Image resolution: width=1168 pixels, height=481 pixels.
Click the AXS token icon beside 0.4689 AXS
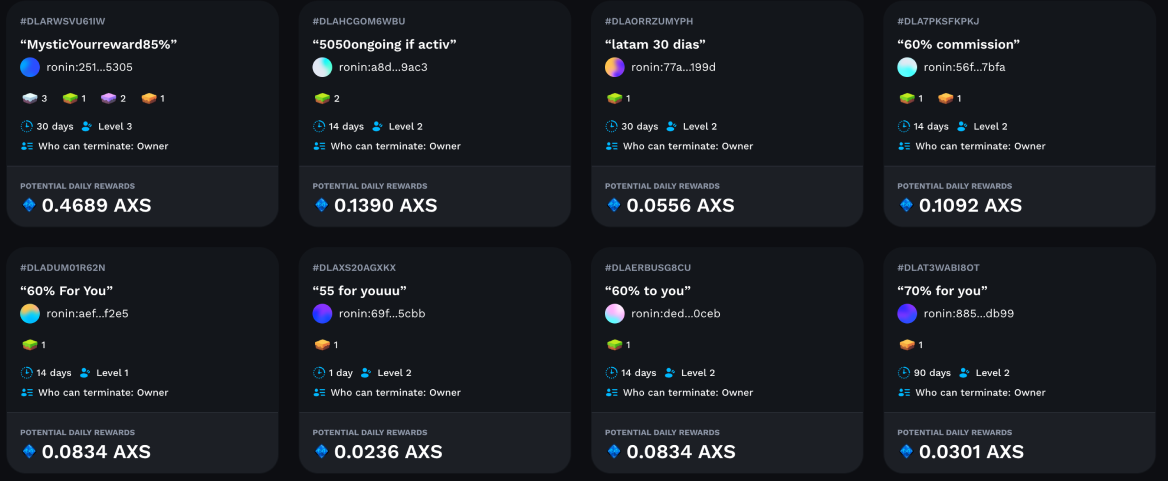29,205
